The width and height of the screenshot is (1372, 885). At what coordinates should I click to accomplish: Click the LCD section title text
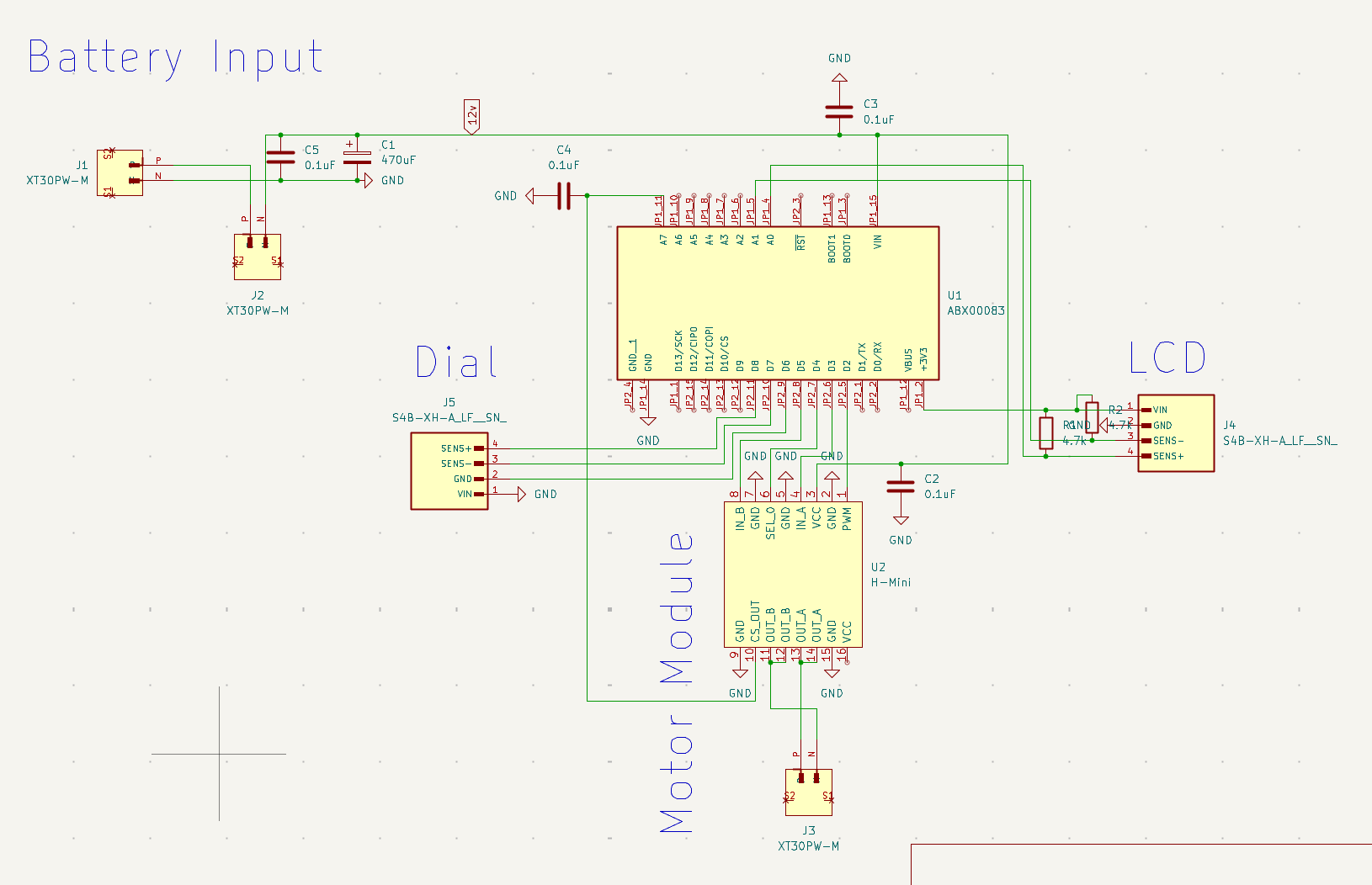click(1168, 356)
